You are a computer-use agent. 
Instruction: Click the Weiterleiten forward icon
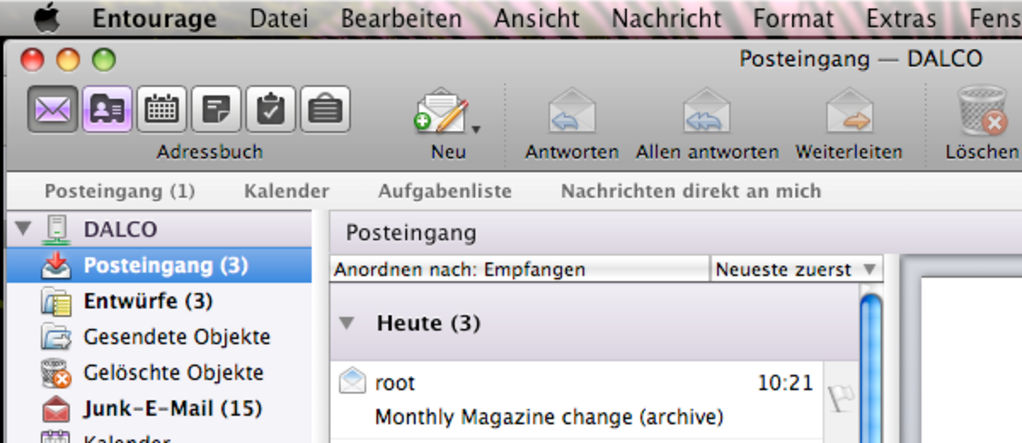pos(849,111)
